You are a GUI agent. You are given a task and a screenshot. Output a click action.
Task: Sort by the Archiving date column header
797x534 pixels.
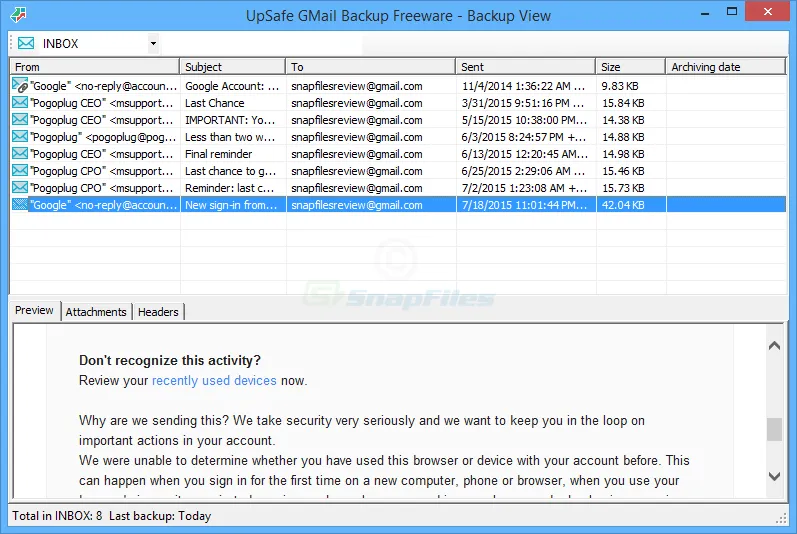pyautogui.click(x=726, y=67)
